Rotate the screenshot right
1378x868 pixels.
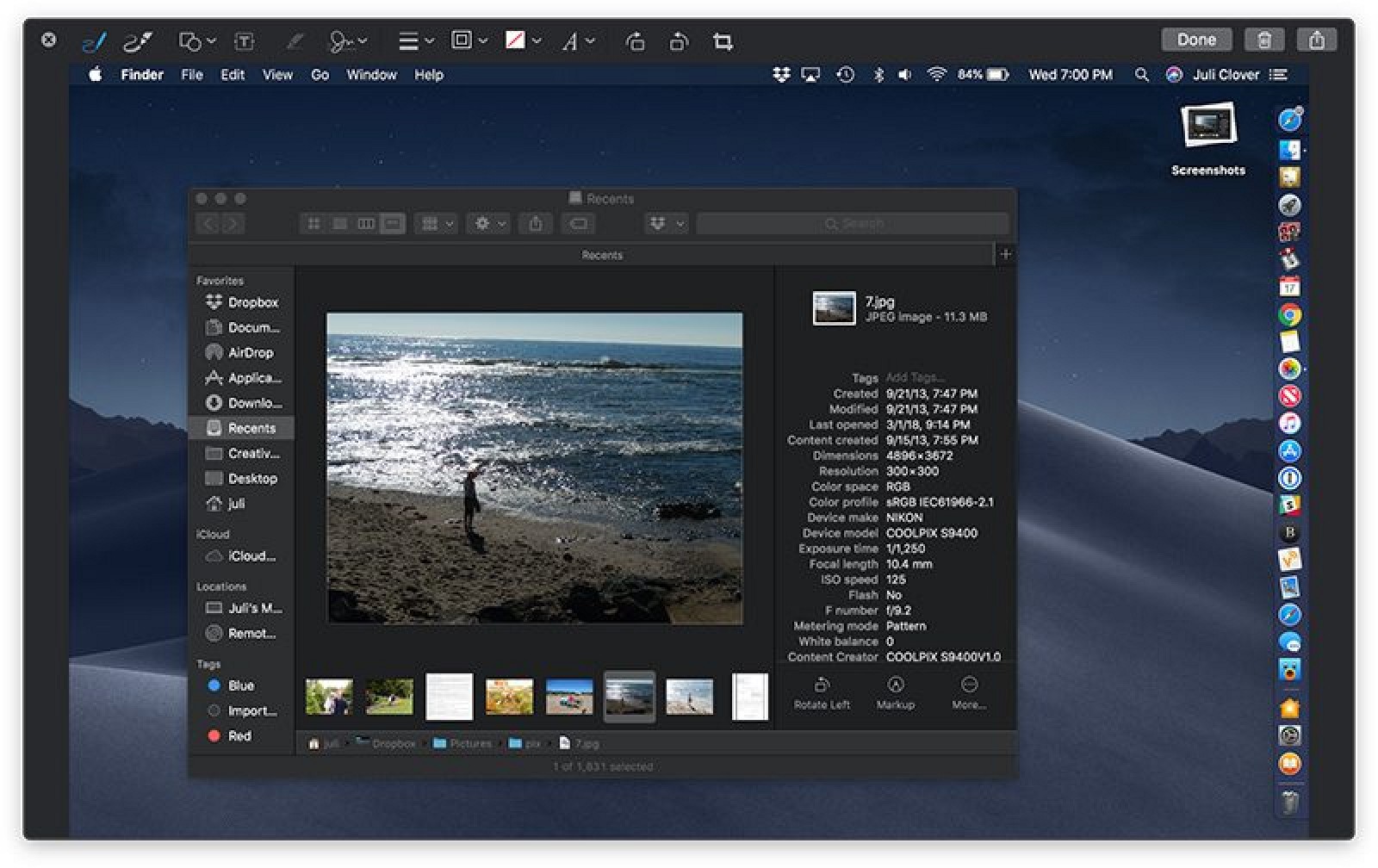[x=680, y=41]
